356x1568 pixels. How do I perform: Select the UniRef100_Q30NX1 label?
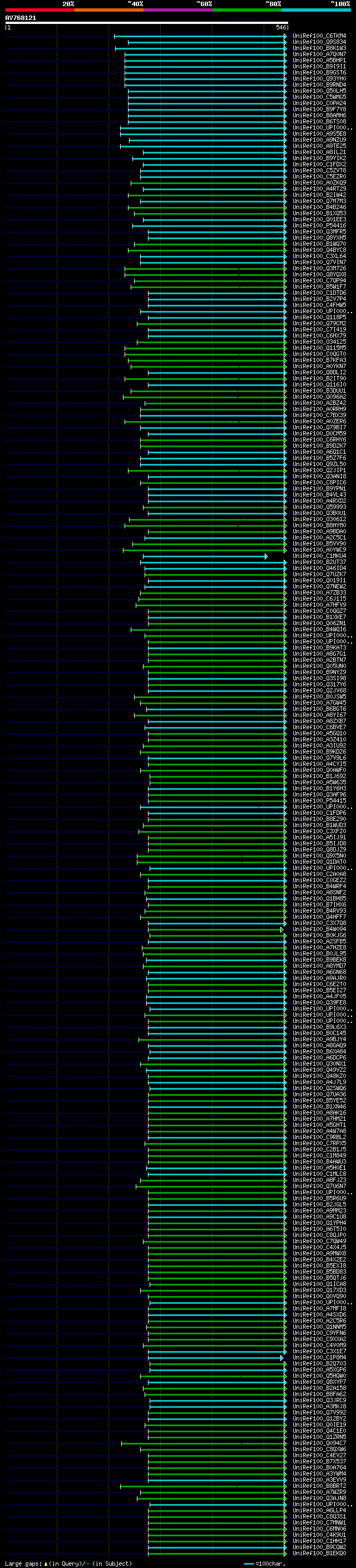(x=319, y=1064)
